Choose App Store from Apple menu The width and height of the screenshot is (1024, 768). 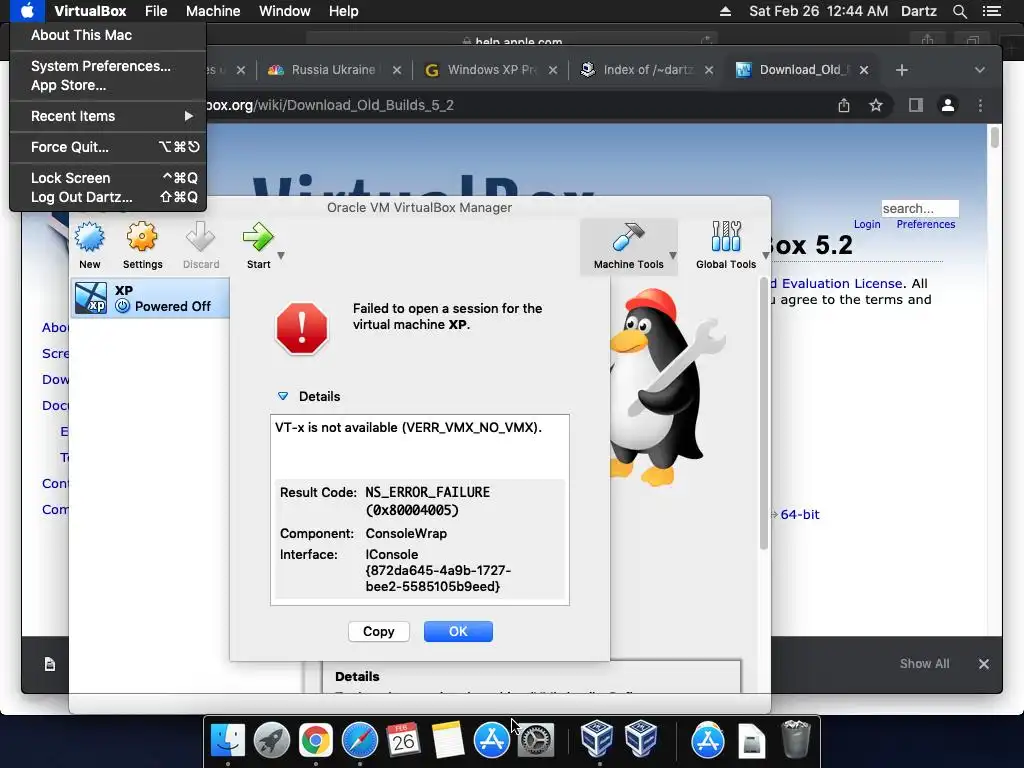click(x=108, y=85)
